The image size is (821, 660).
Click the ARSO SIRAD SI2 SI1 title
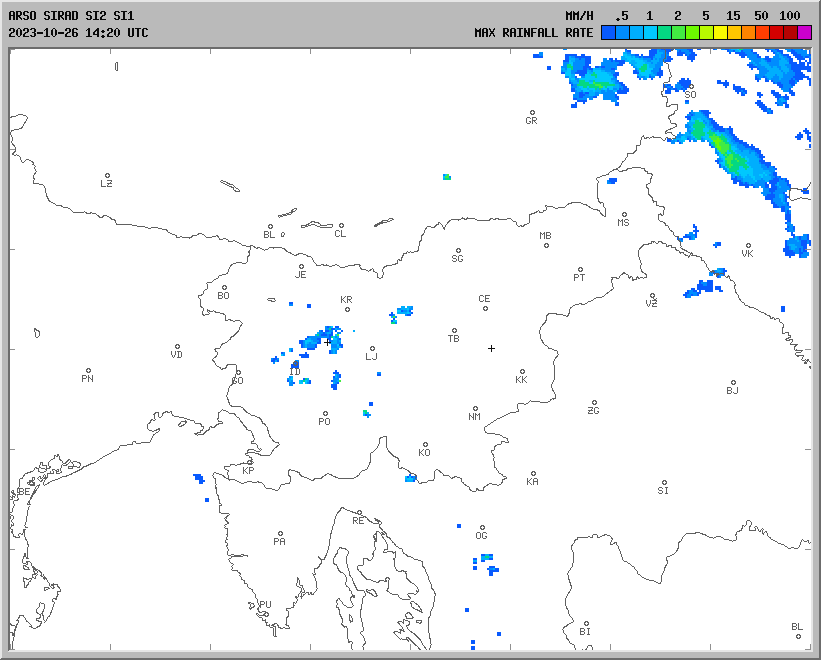click(70, 16)
